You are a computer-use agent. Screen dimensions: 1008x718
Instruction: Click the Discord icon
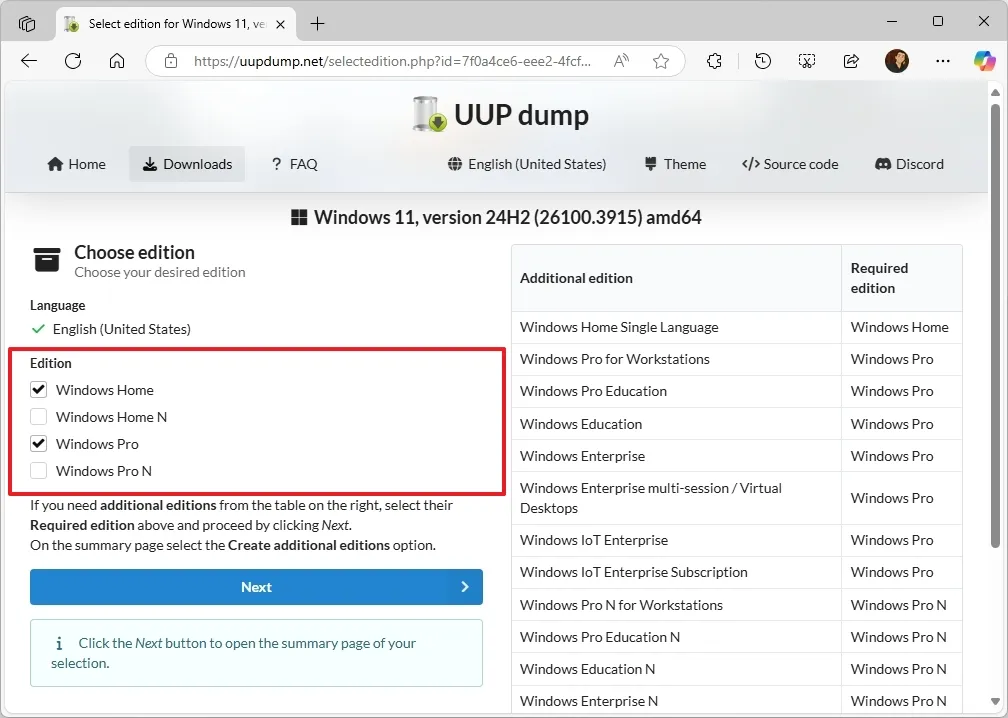(882, 164)
